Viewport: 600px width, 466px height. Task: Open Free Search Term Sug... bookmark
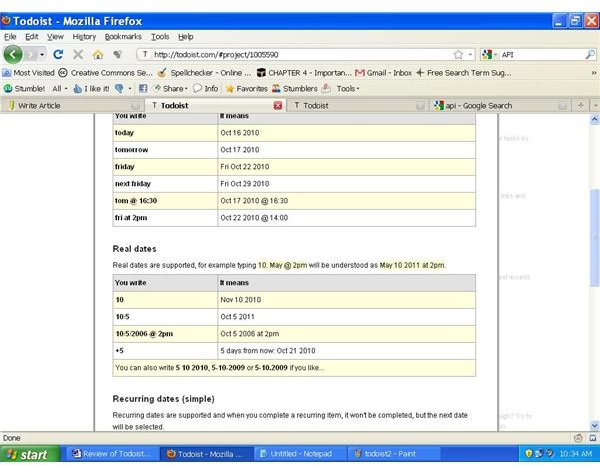tap(463, 73)
